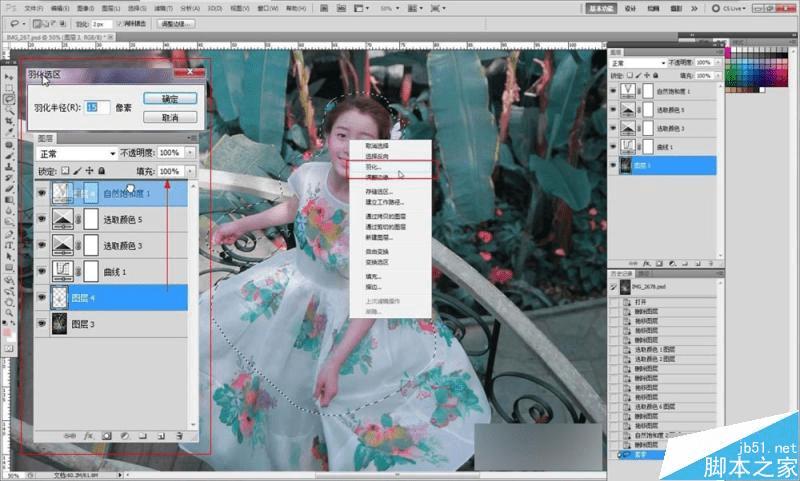Select the Lasso tool in the toolbox
Viewport: 800px width, 481px height.
[9, 99]
